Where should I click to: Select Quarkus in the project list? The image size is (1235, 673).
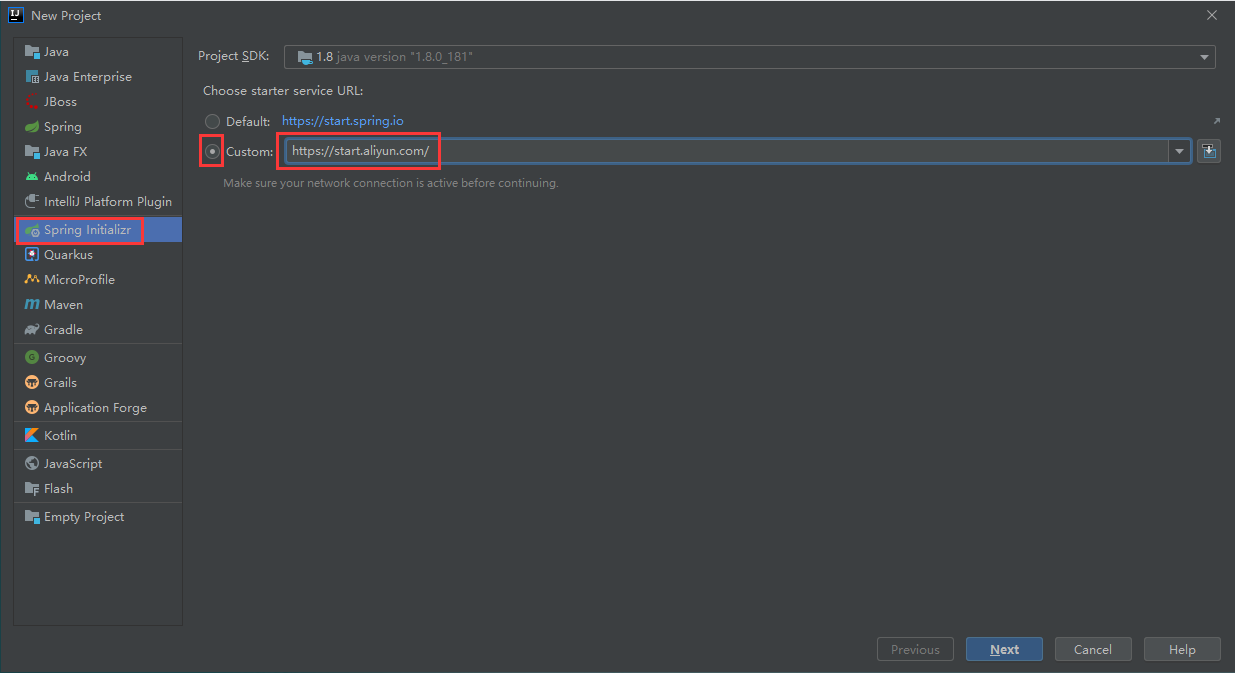coord(98,255)
